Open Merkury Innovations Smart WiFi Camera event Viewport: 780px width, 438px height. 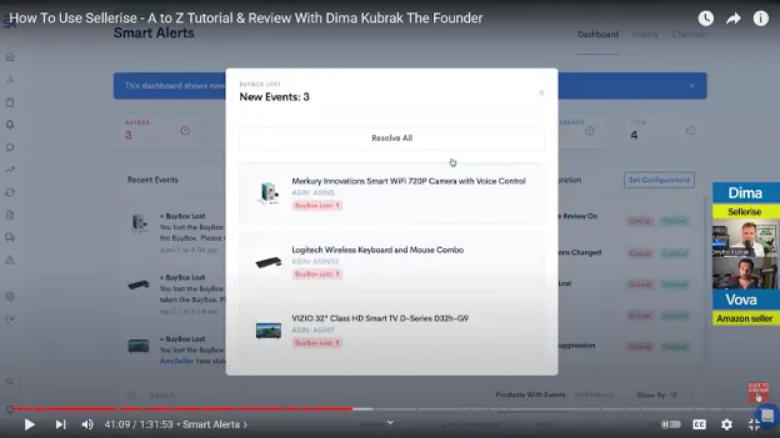[x=392, y=193]
